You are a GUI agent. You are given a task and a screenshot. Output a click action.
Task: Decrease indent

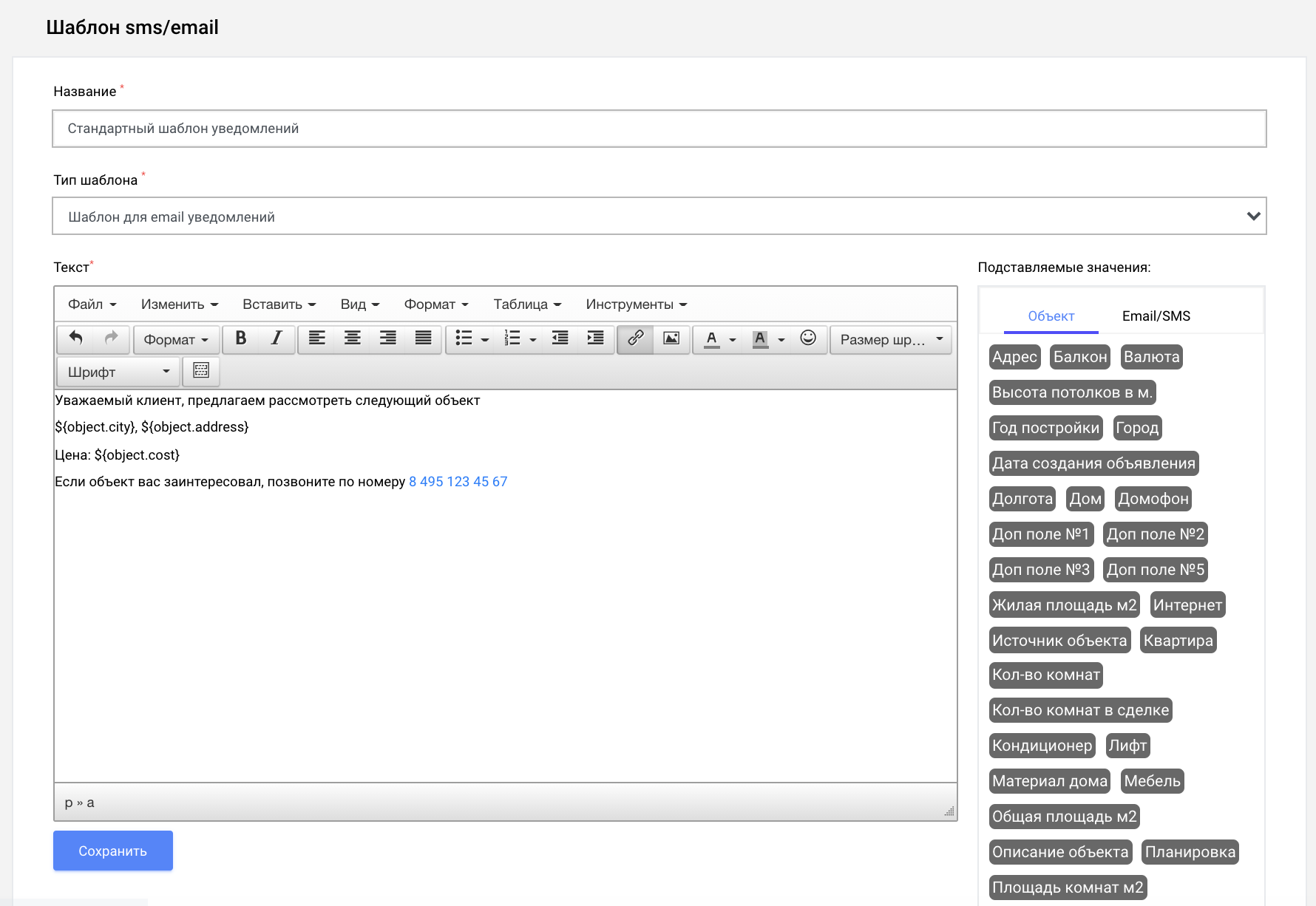point(560,339)
